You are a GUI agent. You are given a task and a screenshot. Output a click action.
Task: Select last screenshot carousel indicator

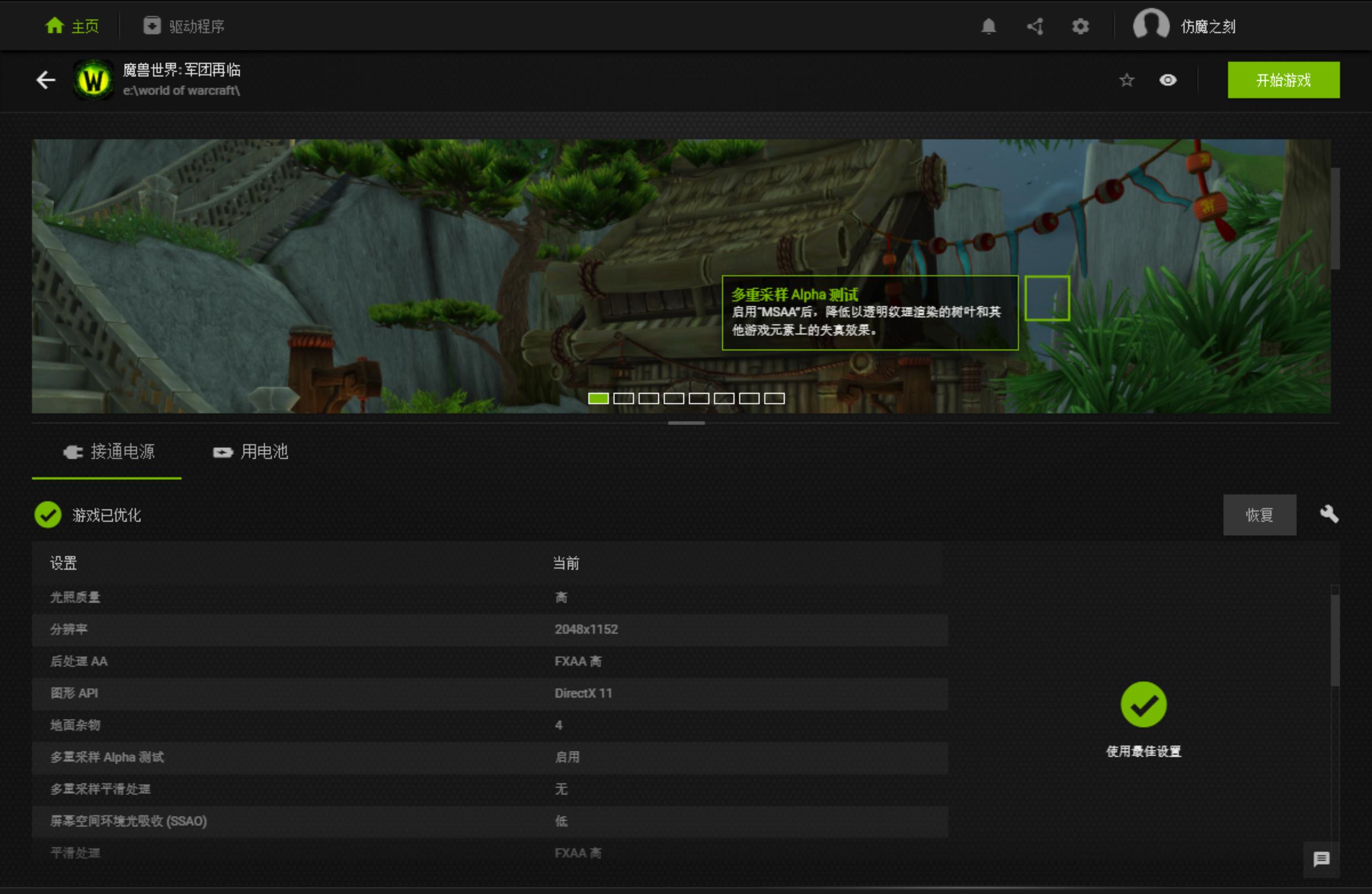click(x=774, y=398)
